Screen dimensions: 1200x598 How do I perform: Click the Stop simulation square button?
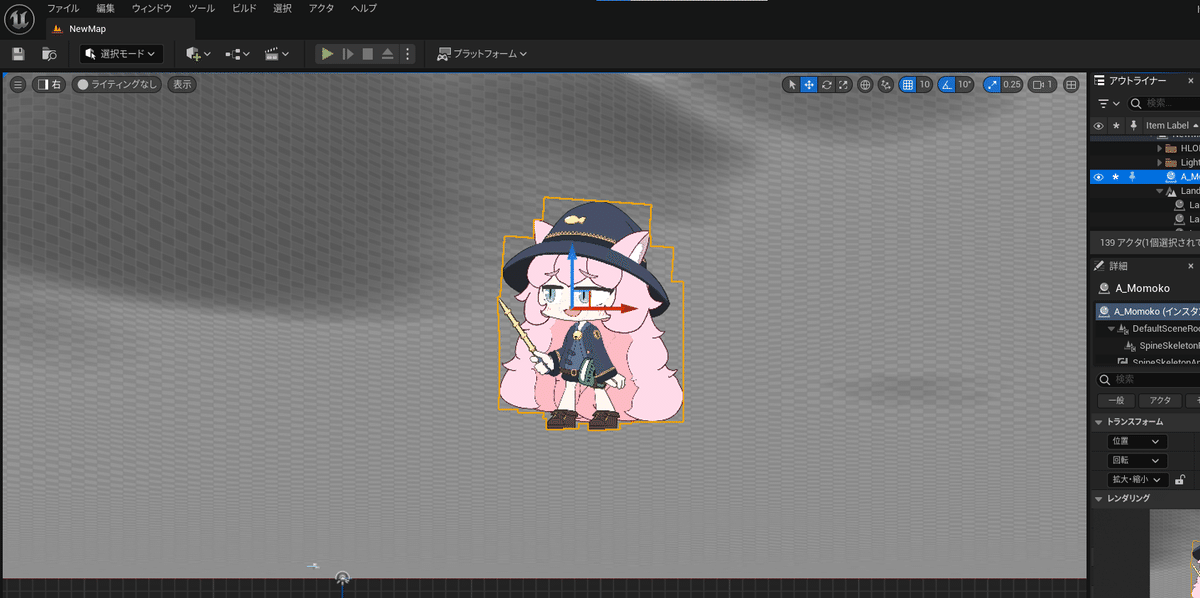pyautogui.click(x=368, y=54)
